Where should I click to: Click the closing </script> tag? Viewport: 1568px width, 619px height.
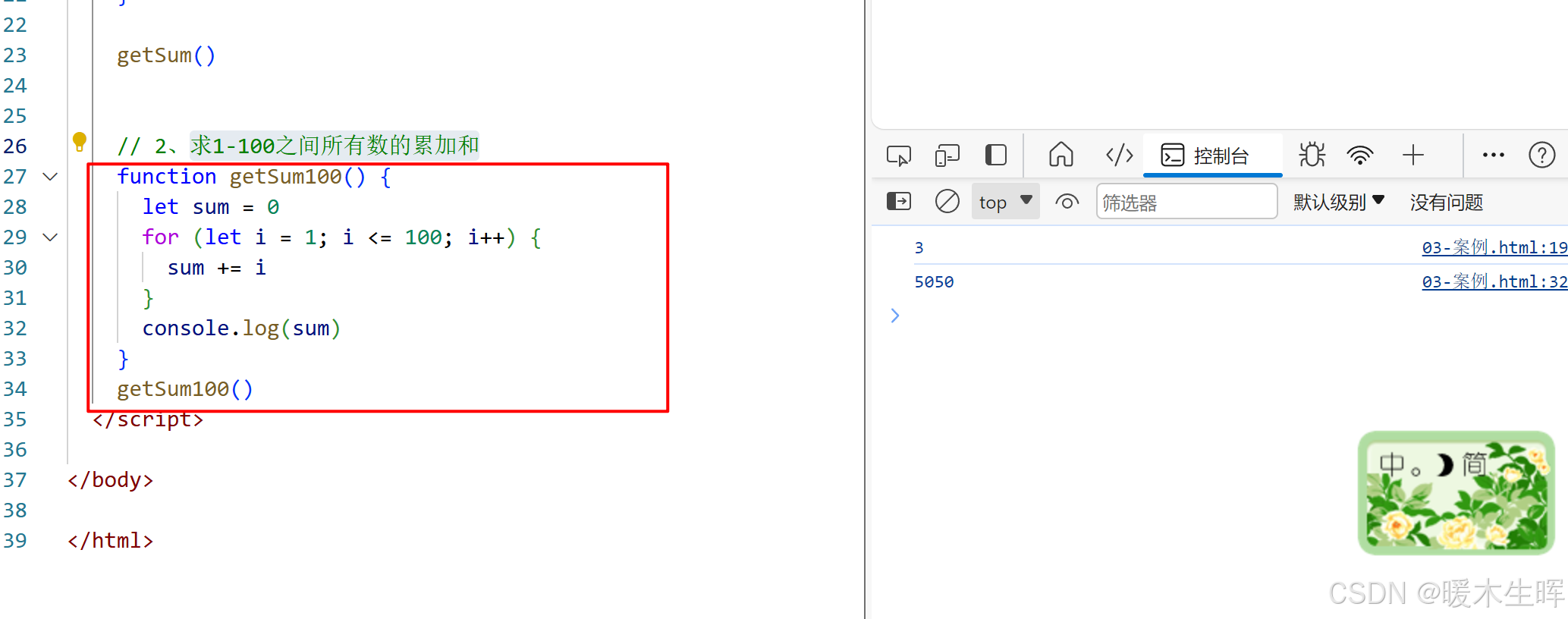click(x=148, y=419)
